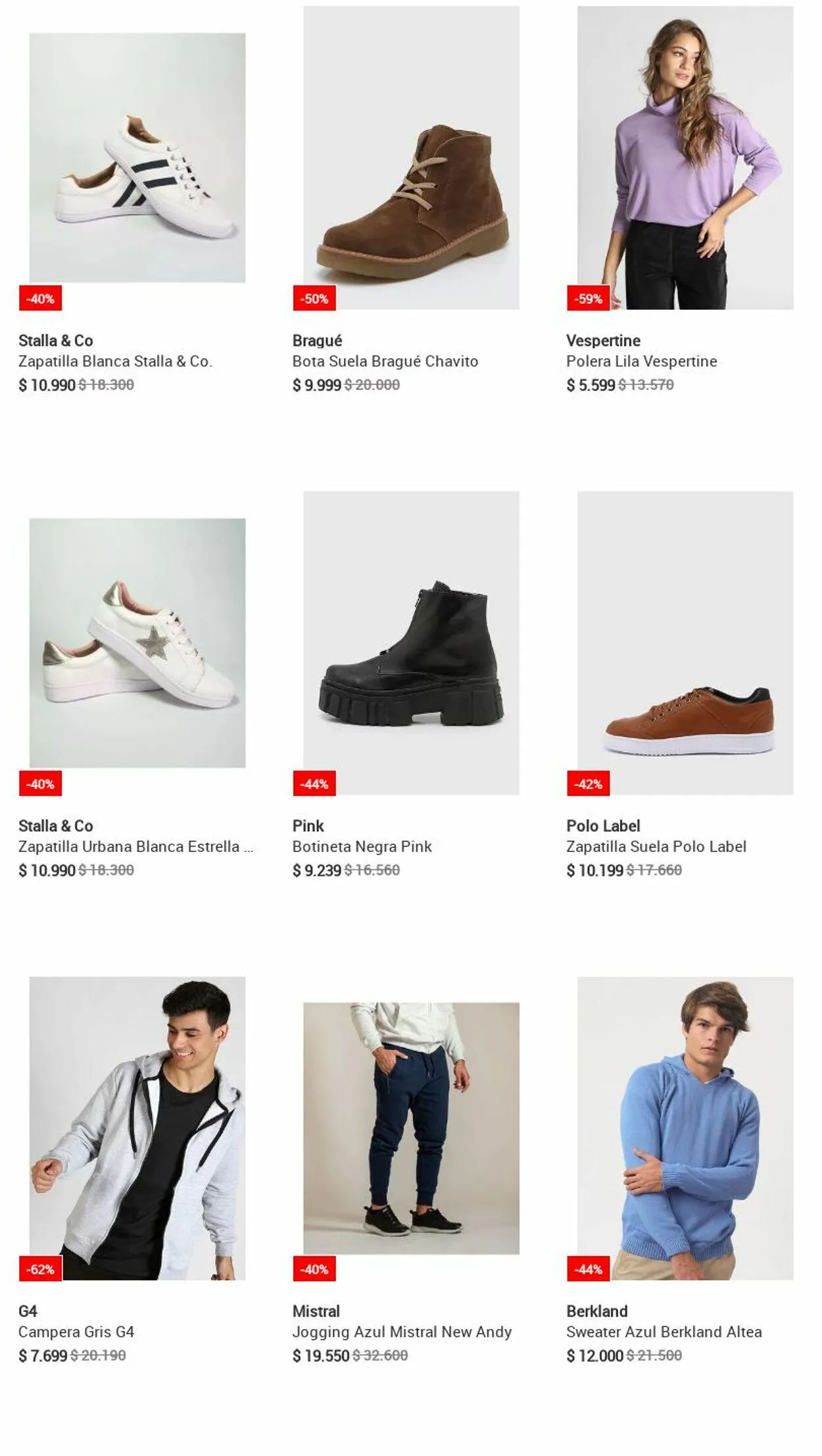Select the Botineta Negra Pink title

pos(362,846)
